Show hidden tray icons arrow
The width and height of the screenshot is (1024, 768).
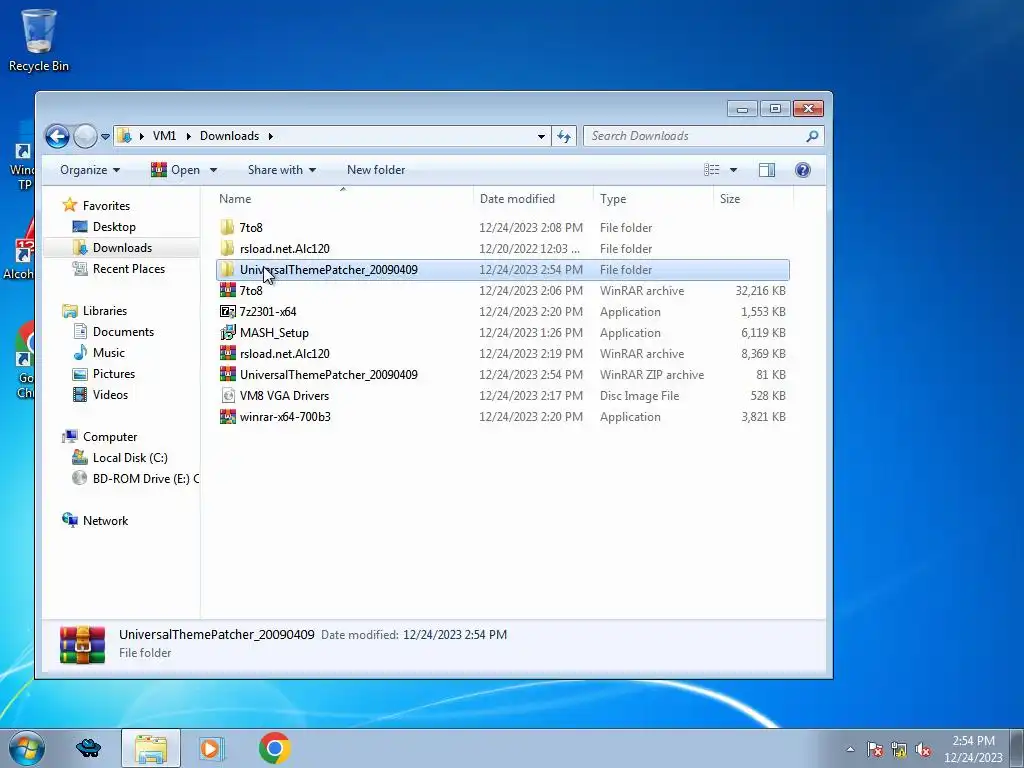[850, 750]
